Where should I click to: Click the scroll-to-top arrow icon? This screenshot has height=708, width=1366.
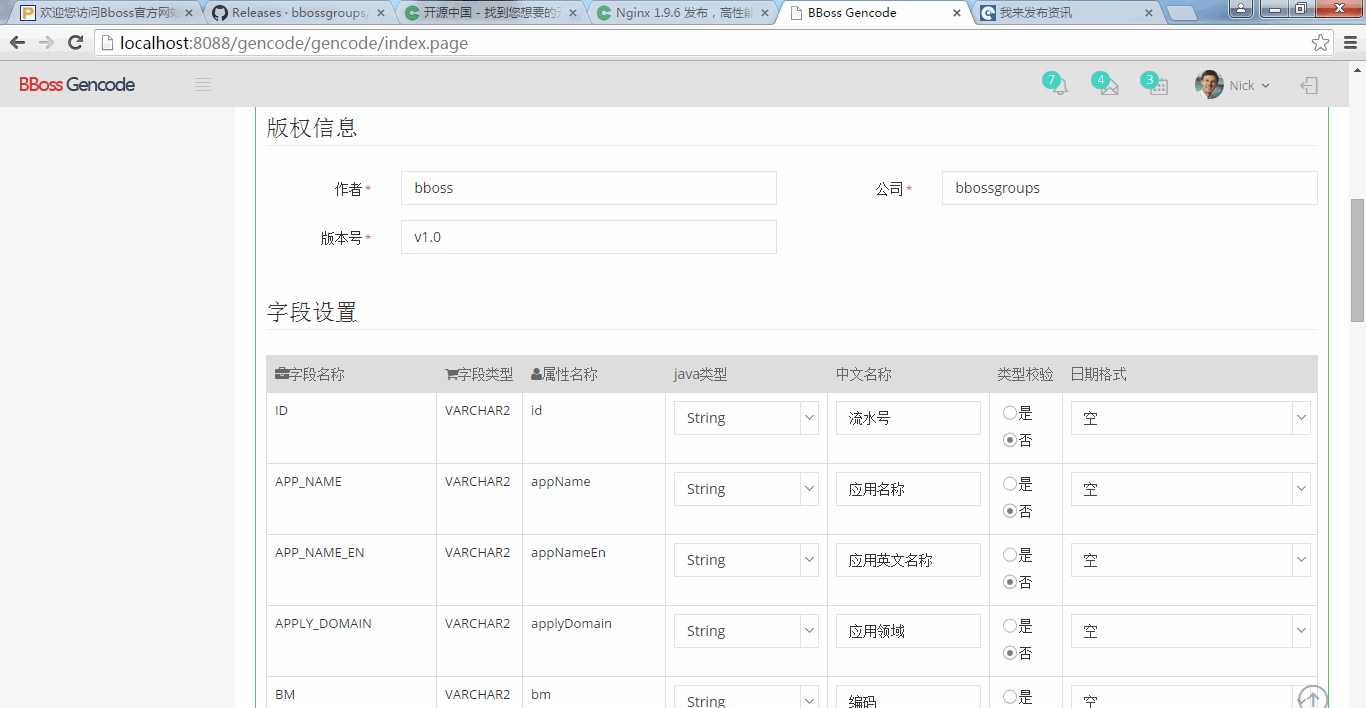(x=1312, y=697)
